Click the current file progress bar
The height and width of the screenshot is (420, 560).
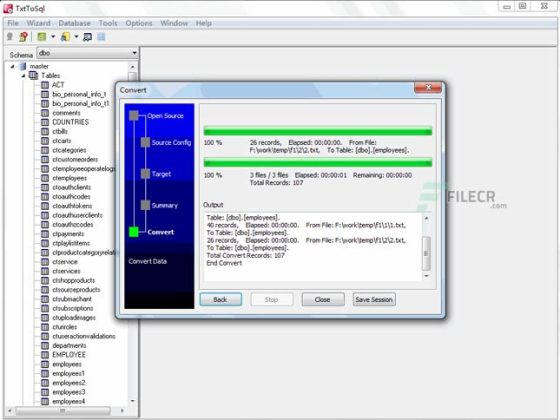pos(318,131)
